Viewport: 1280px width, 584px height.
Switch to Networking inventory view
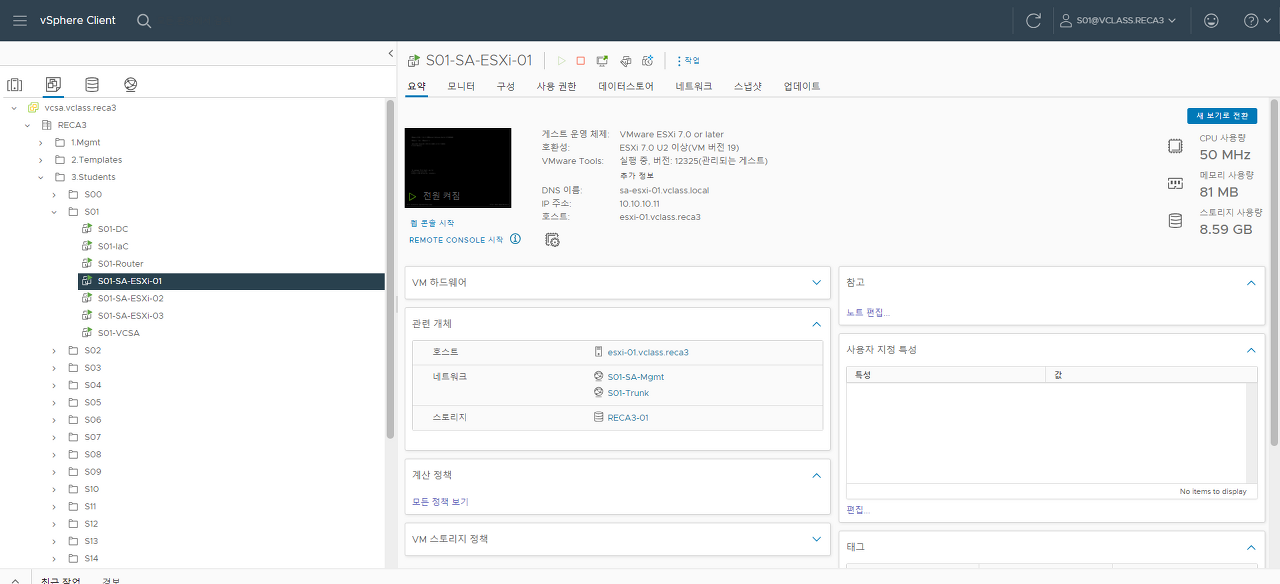131,85
